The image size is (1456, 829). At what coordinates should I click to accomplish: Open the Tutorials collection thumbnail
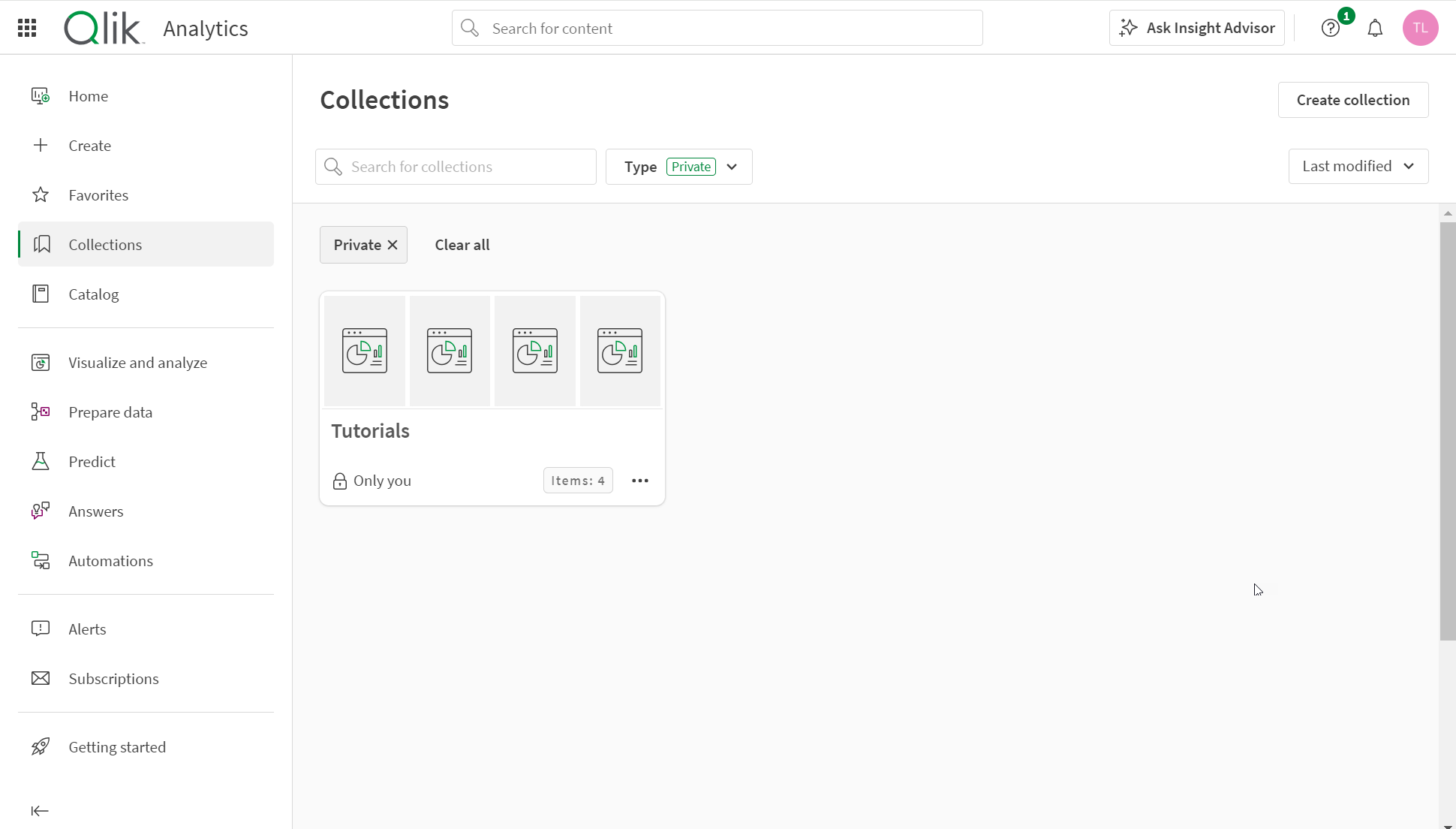(x=492, y=350)
